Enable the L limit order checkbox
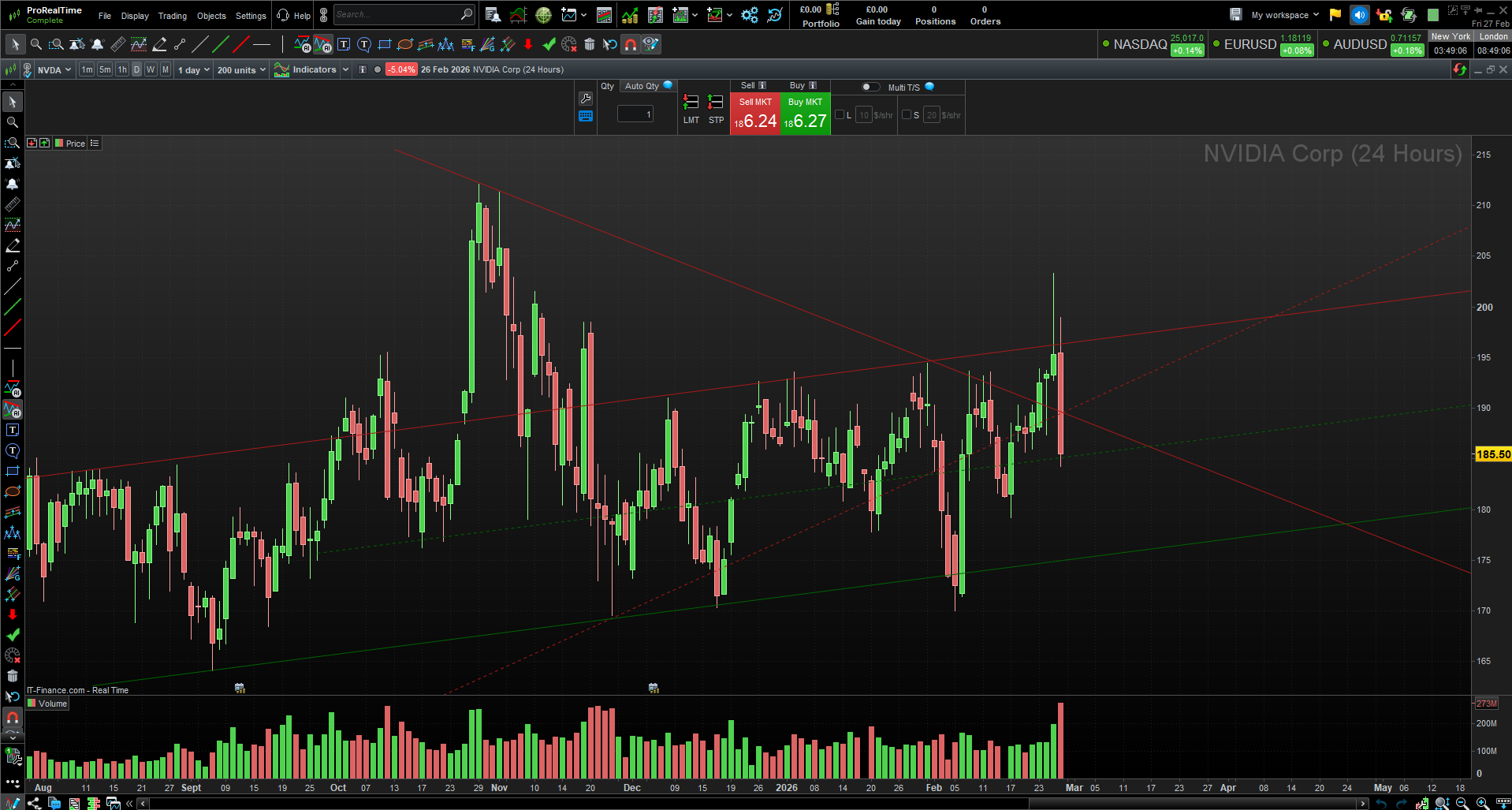Screen dimensions: 1512x810 tap(839, 114)
